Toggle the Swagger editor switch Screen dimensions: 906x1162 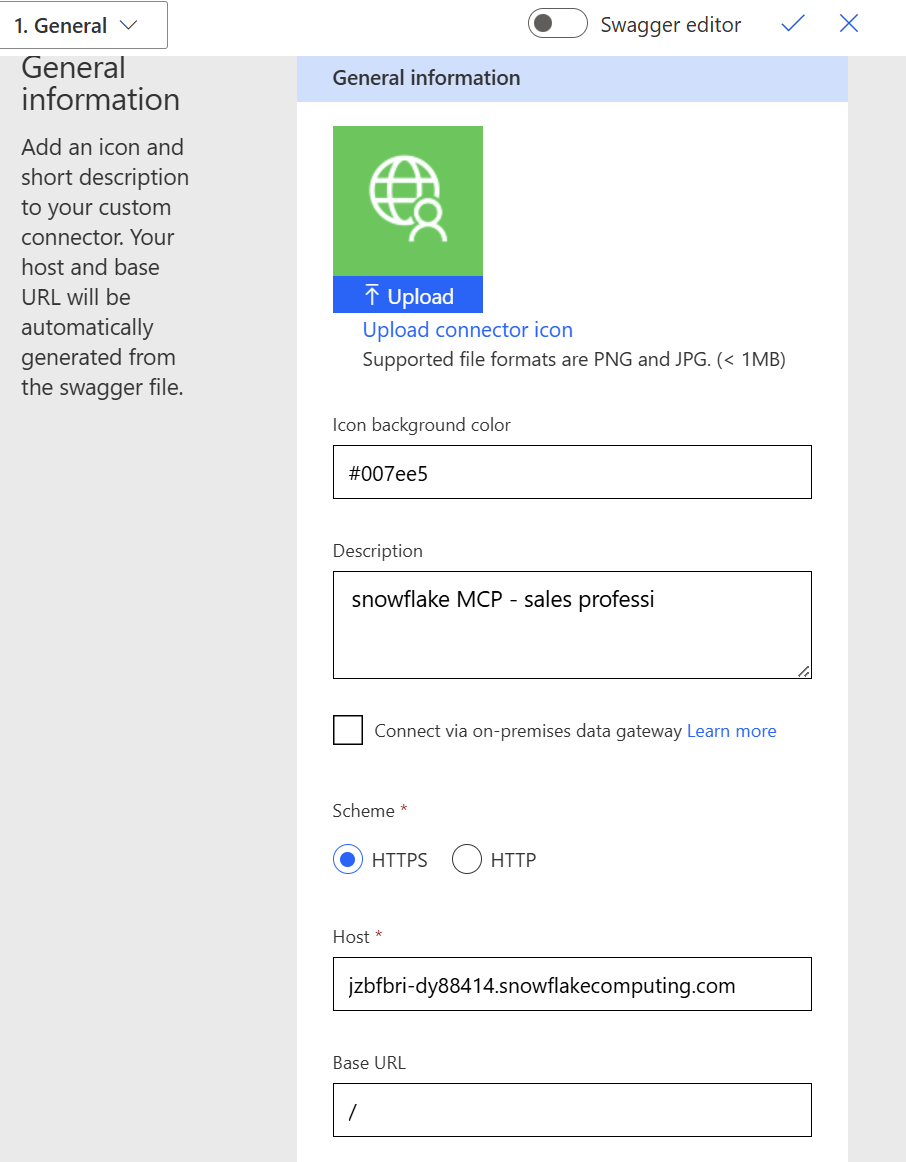point(558,24)
